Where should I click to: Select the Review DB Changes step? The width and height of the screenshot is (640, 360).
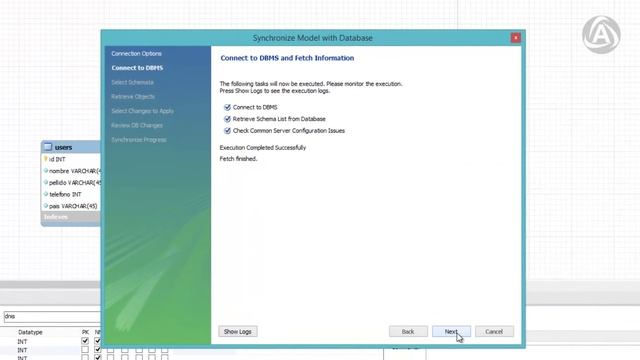pos(137,125)
